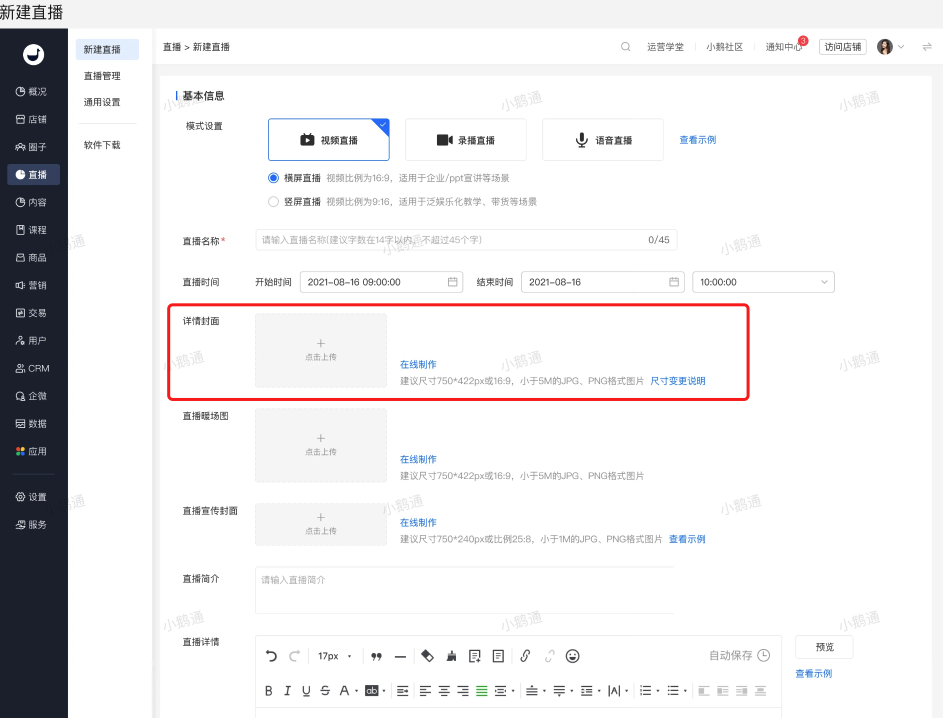Open the emoji picker smiley icon
This screenshot has height=718, width=943.
click(573, 656)
